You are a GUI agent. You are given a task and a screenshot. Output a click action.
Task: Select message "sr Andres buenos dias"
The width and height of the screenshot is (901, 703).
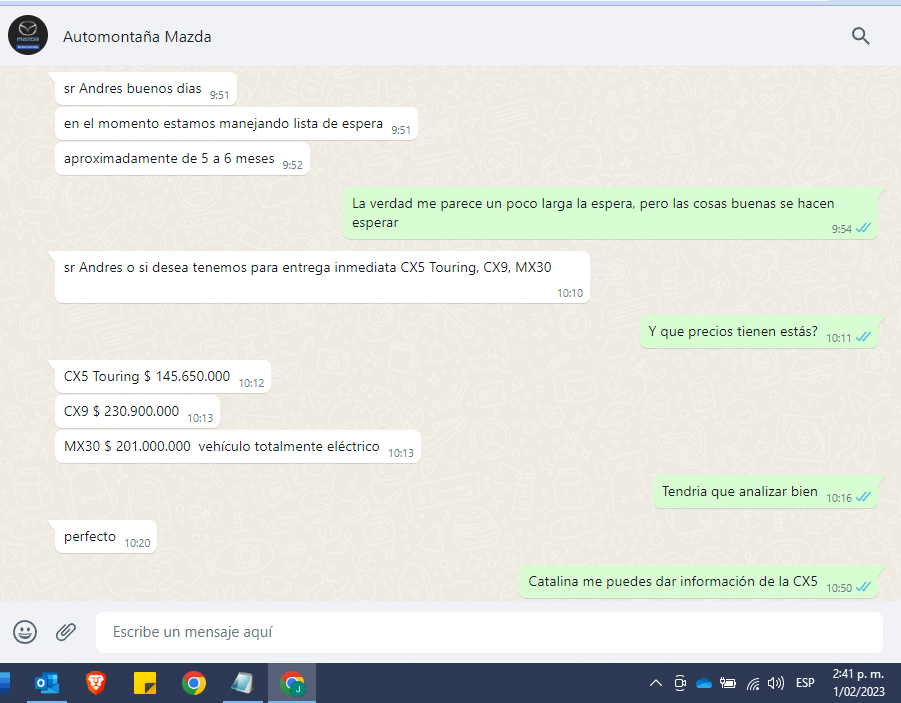click(x=146, y=89)
